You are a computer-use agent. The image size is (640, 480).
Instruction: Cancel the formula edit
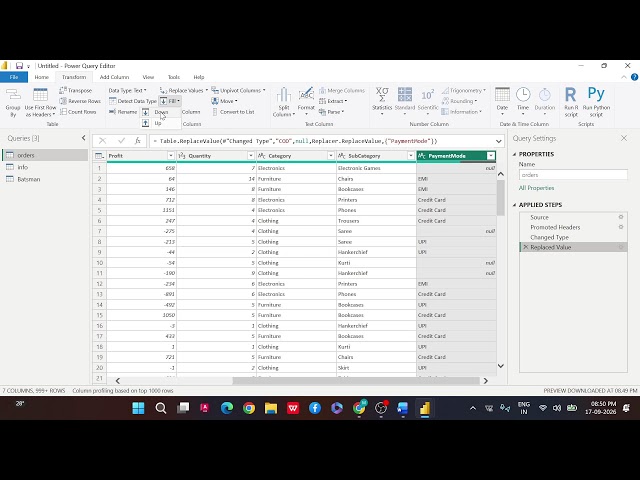pyautogui.click(x=102, y=141)
